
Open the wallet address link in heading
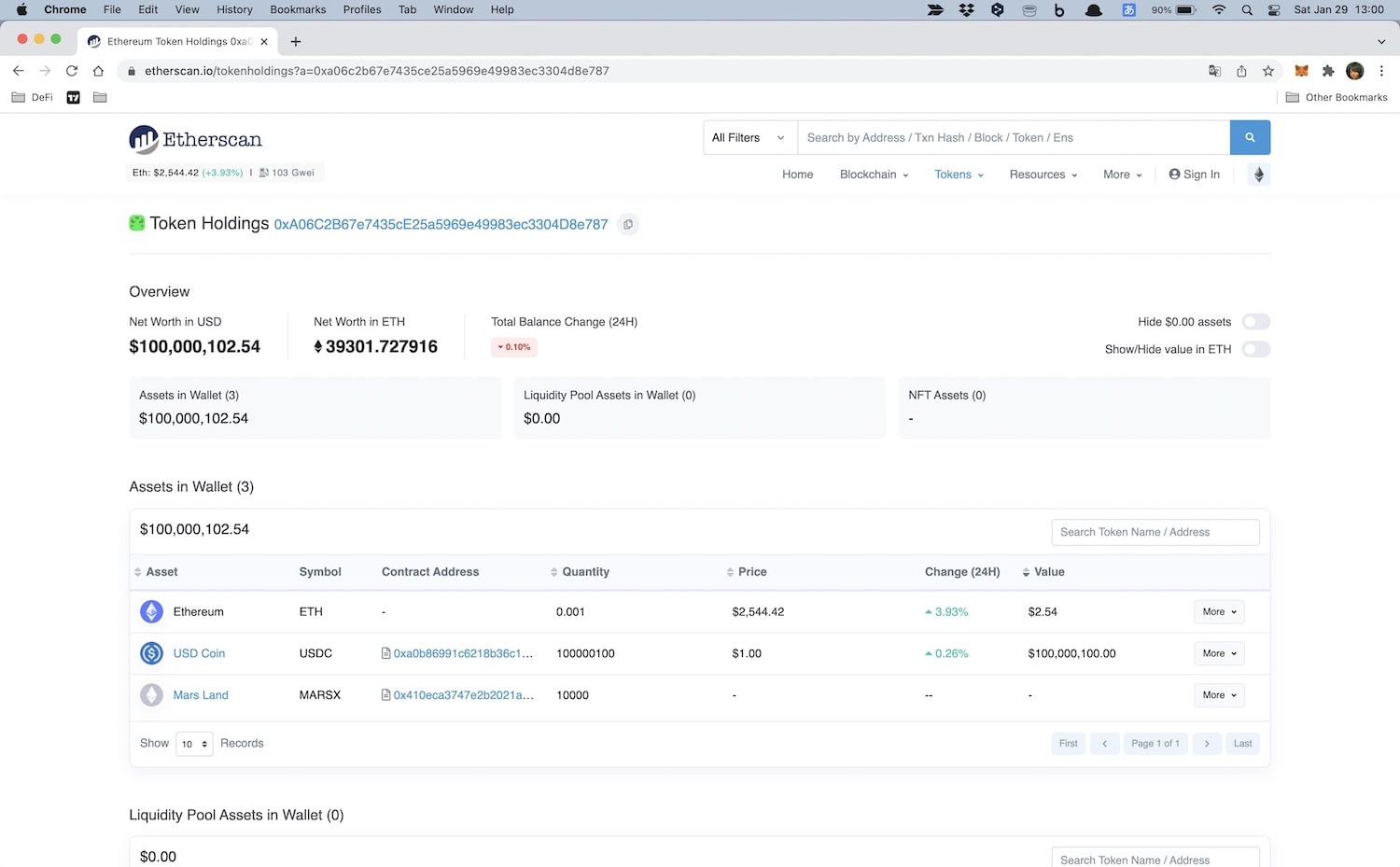pyautogui.click(x=441, y=225)
